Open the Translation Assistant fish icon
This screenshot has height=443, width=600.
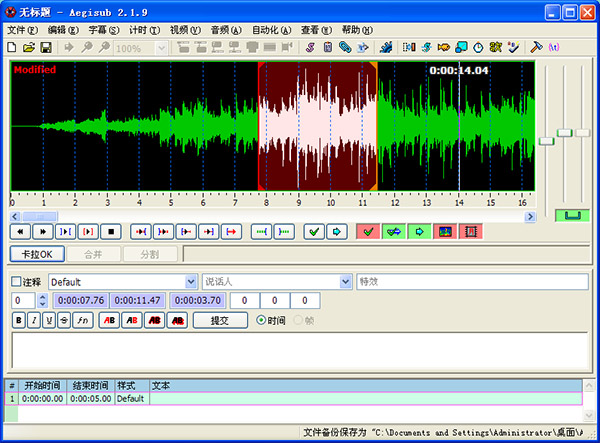[x=444, y=47]
